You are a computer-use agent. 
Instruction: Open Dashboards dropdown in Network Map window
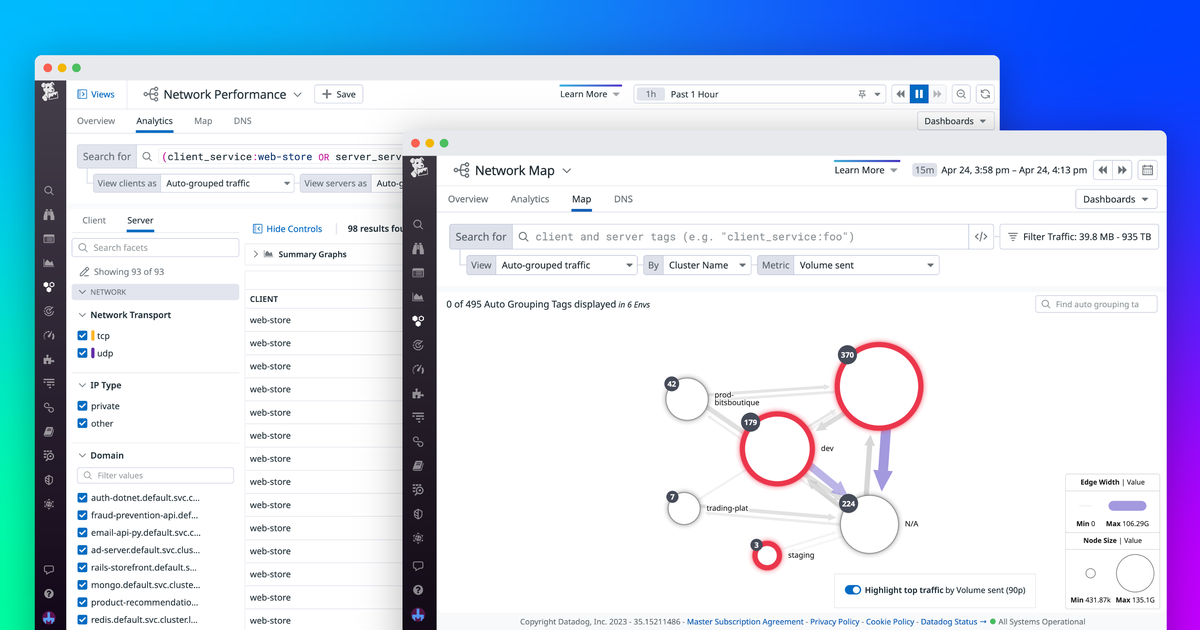tap(1116, 199)
